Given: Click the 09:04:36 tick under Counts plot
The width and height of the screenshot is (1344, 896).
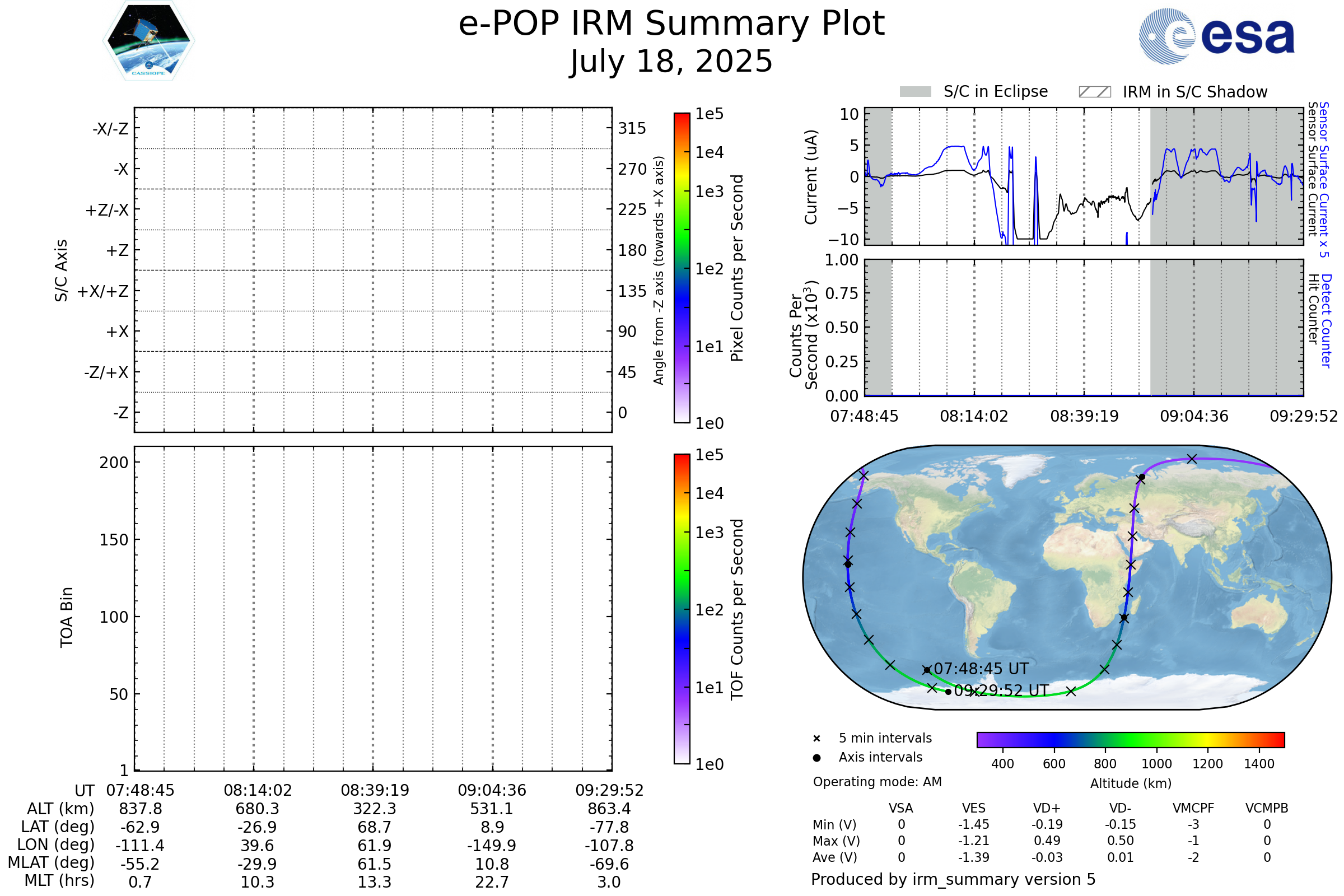Looking at the screenshot, I should pyautogui.click(x=1194, y=416).
